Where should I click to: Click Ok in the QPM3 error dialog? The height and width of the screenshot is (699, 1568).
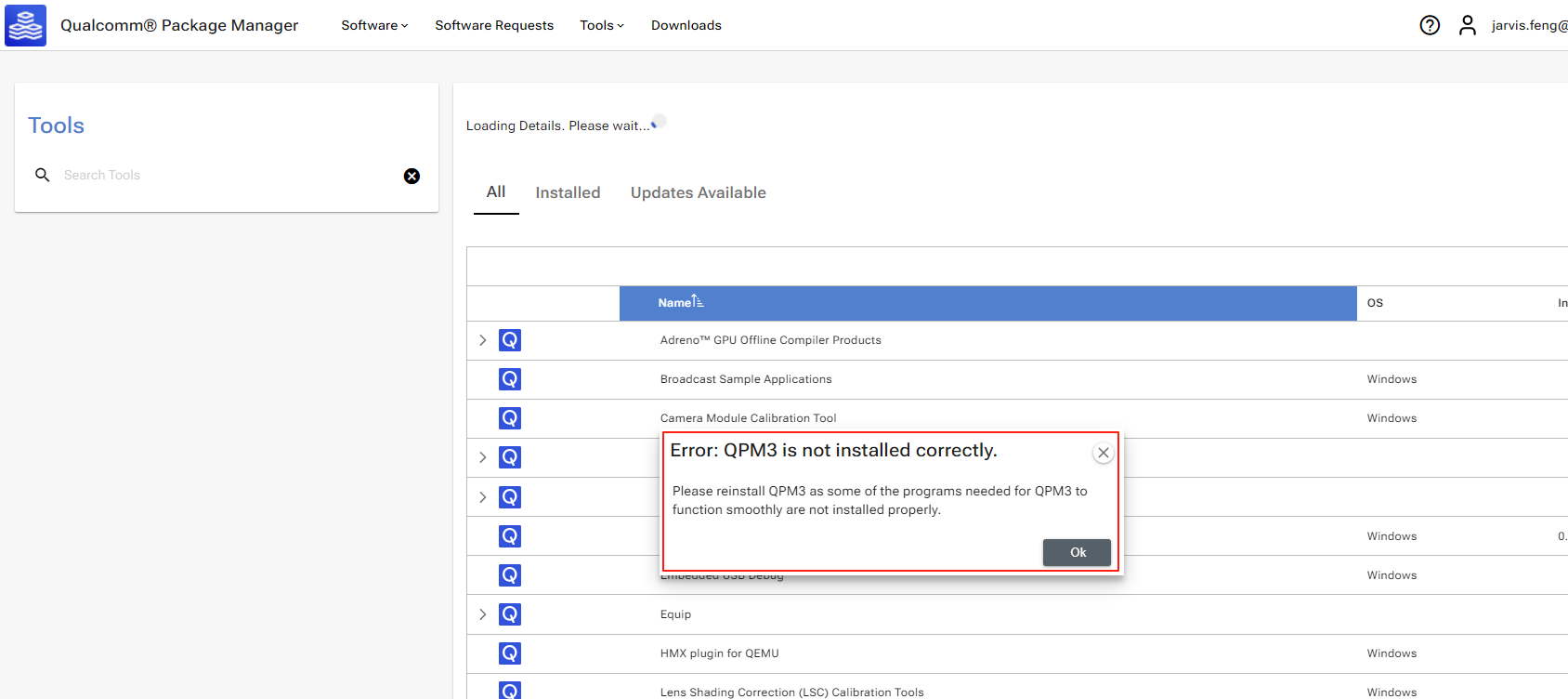(x=1077, y=552)
